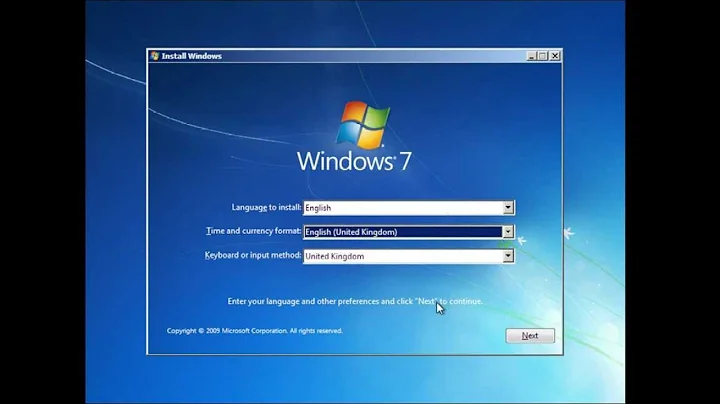Expand Language to install dropdown arrow
The width and height of the screenshot is (720, 404).
508,208
